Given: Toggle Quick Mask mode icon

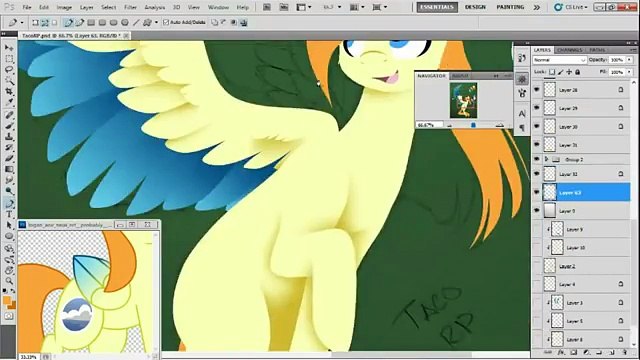Looking at the screenshot, I should pos(9,316).
